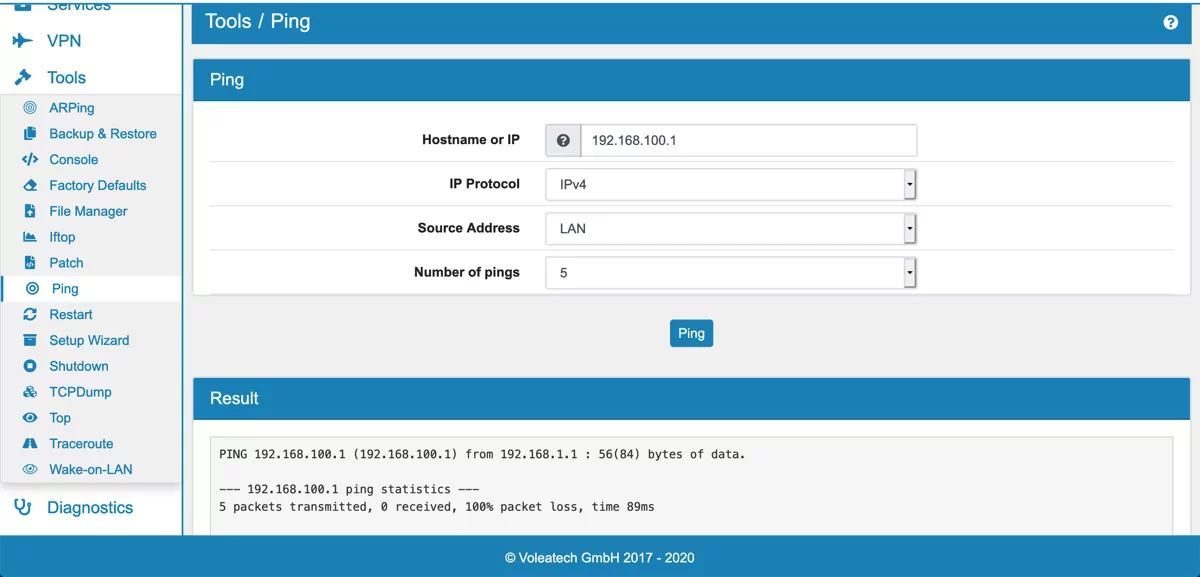This screenshot has width=1200, height=577.
Task: Click the Iftop chart icon
Action: click(x=30, y=238)
